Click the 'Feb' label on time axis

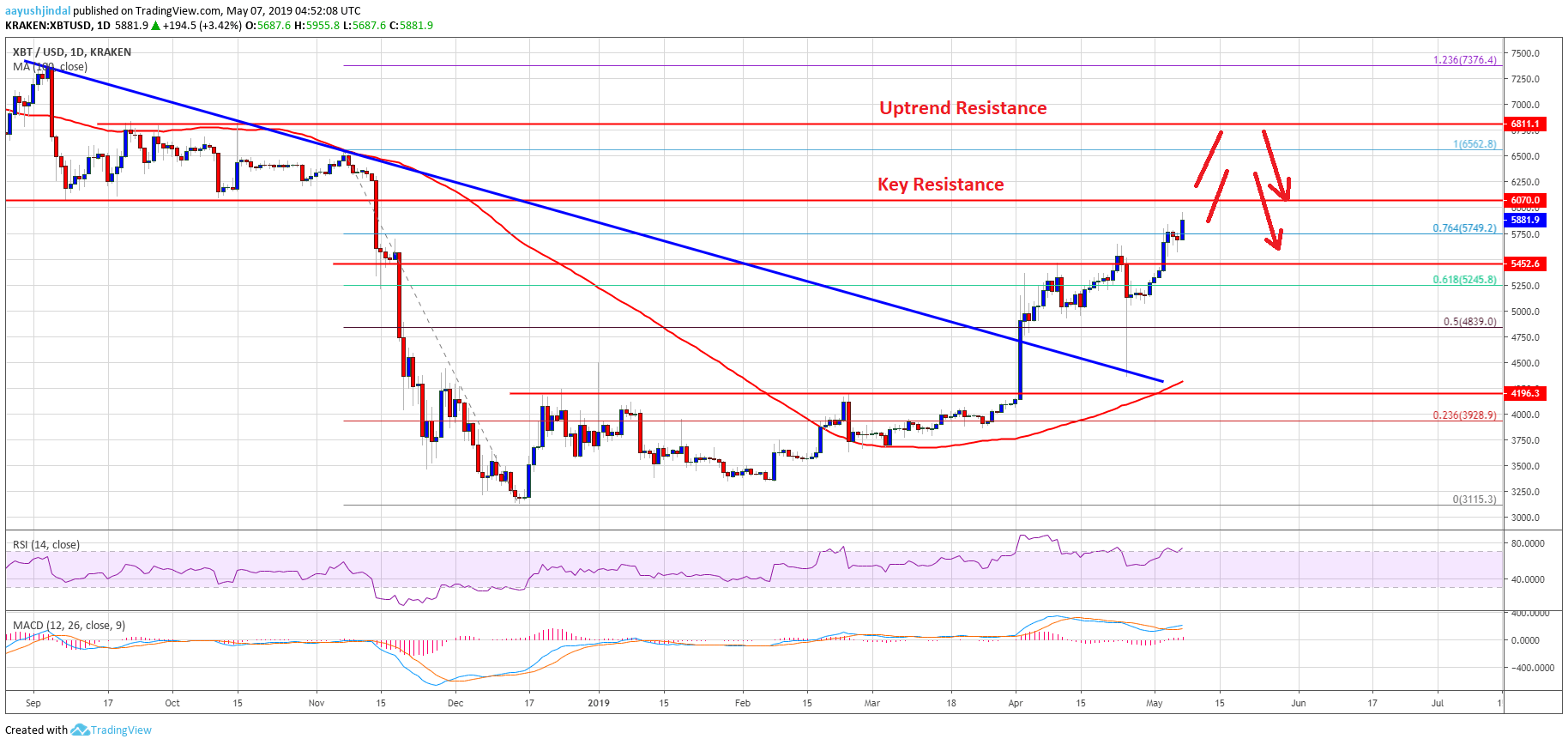pyautogui.click(x=743, y=703)
